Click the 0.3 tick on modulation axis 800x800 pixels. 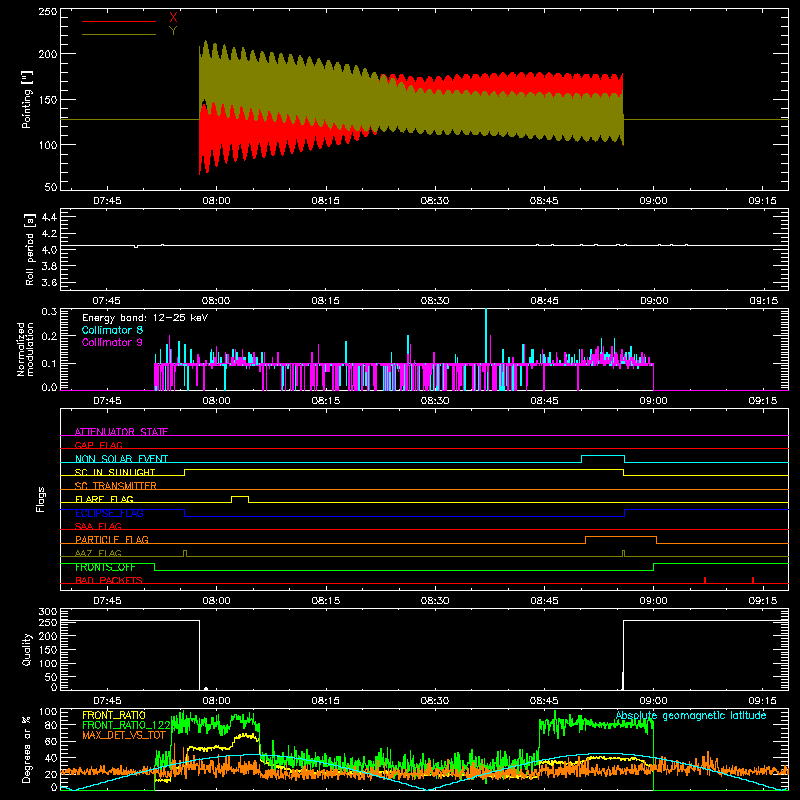click(49, 311)
